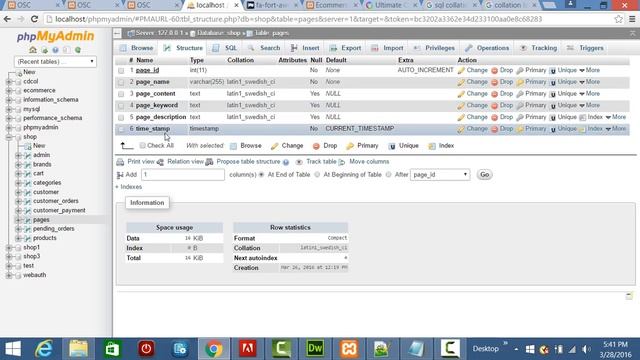Open Internet Explorer from the taskbar
This screenshot has width=640, height=360.
(44, 349)
